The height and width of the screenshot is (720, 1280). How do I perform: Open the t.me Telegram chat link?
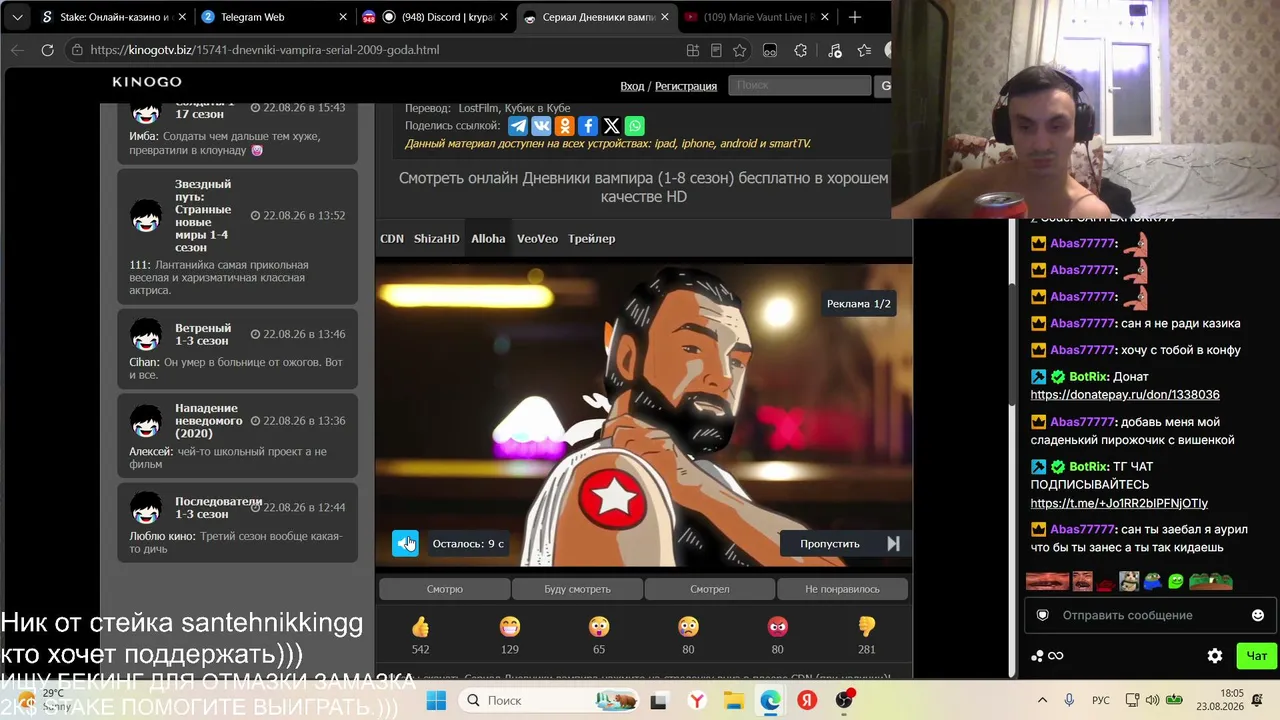1119,503
